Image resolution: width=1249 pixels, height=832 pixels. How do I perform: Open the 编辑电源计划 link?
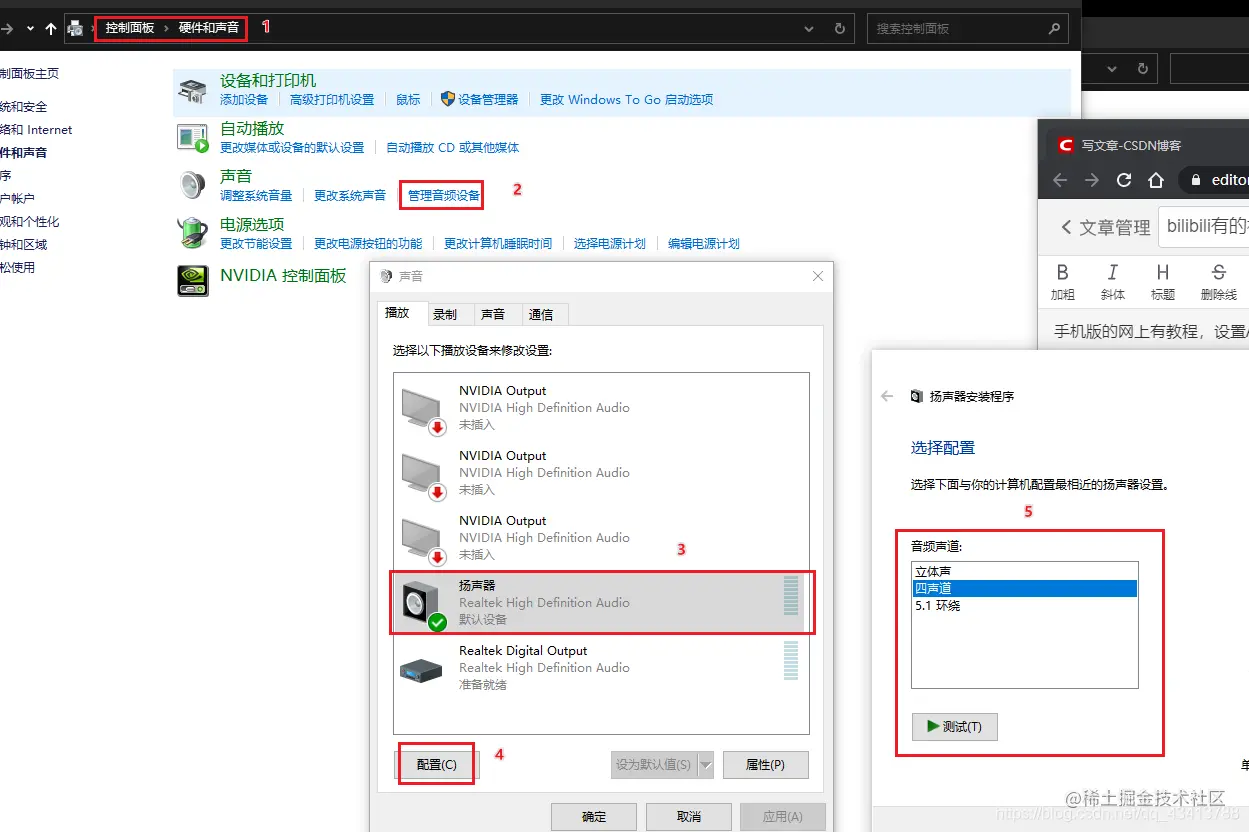pos(704,243)
